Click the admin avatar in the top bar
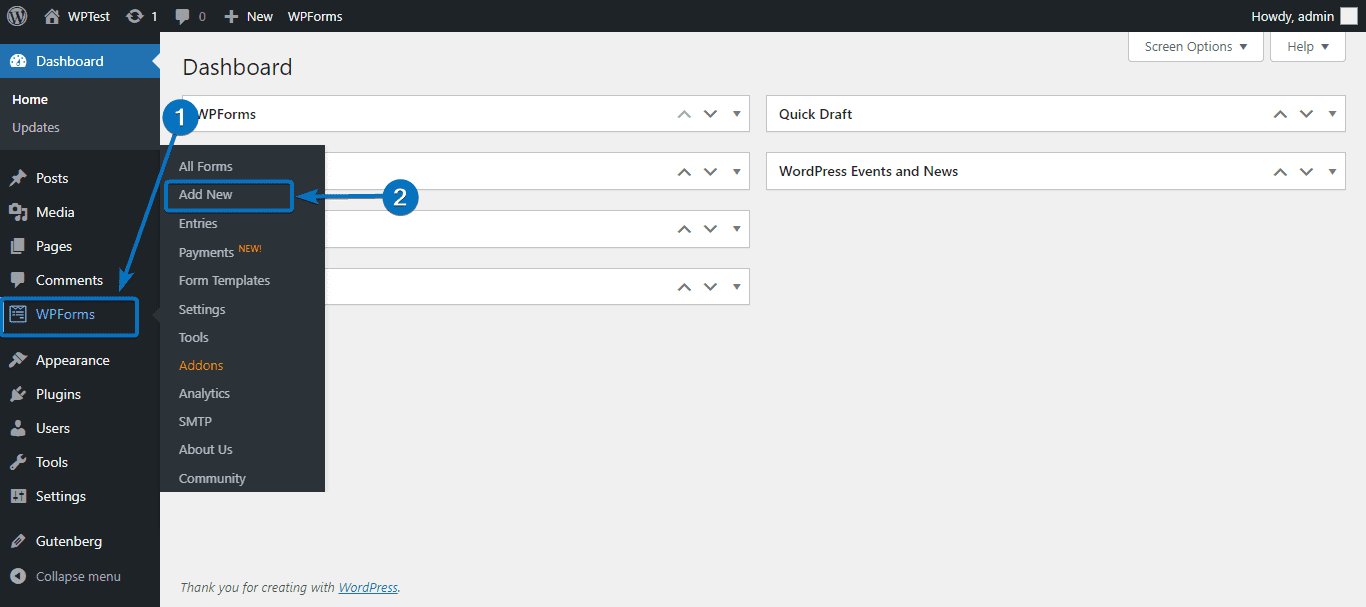Viewport: 1366px width, 607px height. [x=1349, y=16]
